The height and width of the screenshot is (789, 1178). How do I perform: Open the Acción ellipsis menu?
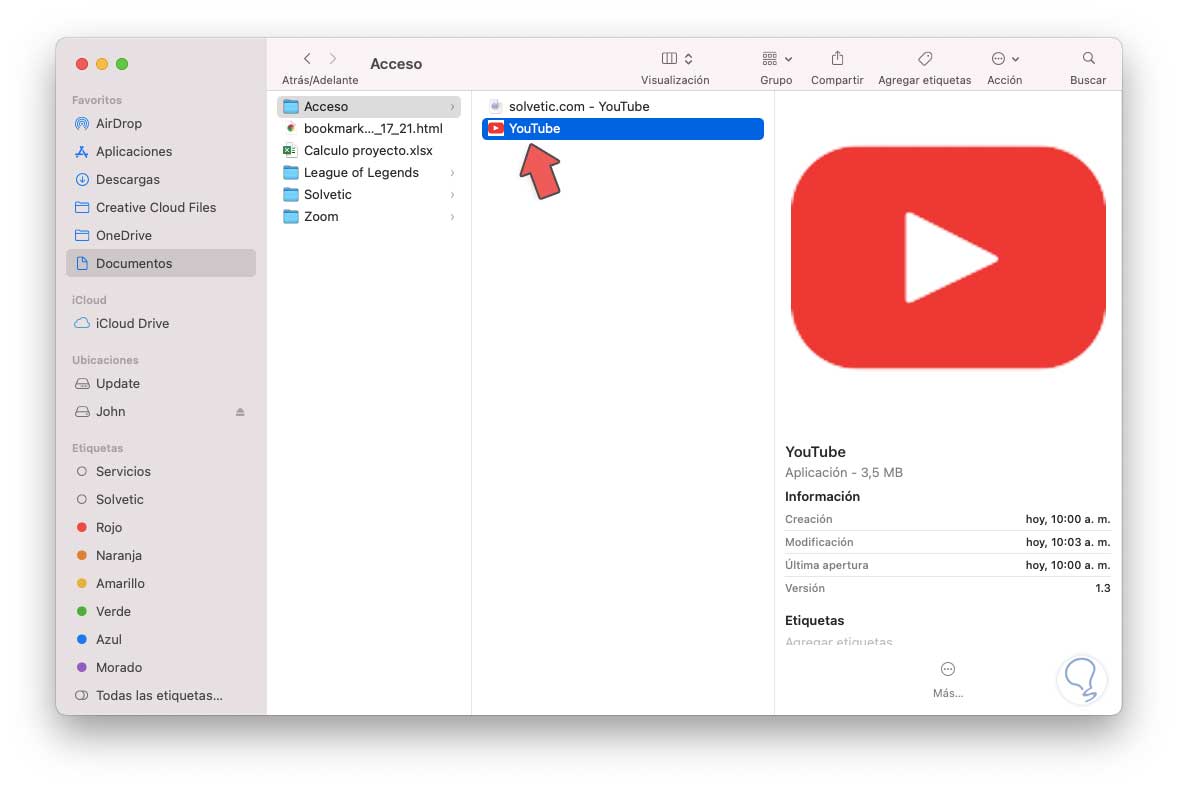click(x=1004, y=59)
